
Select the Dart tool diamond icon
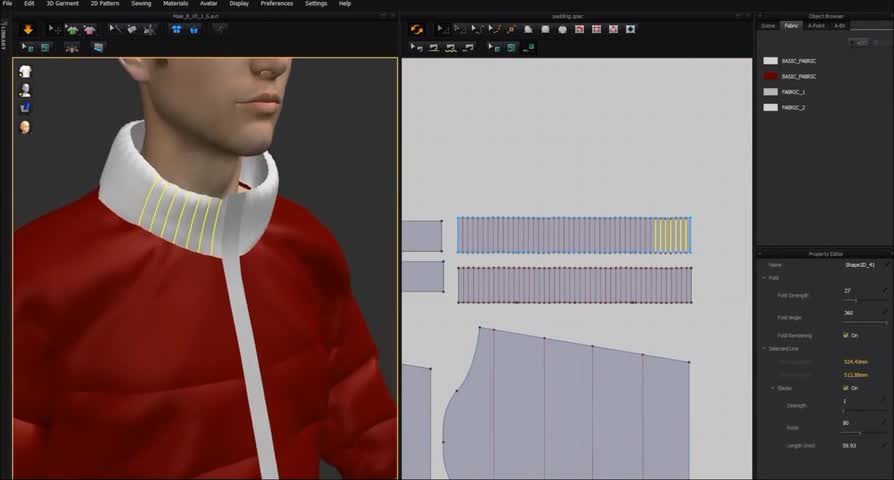pos(631,29)
